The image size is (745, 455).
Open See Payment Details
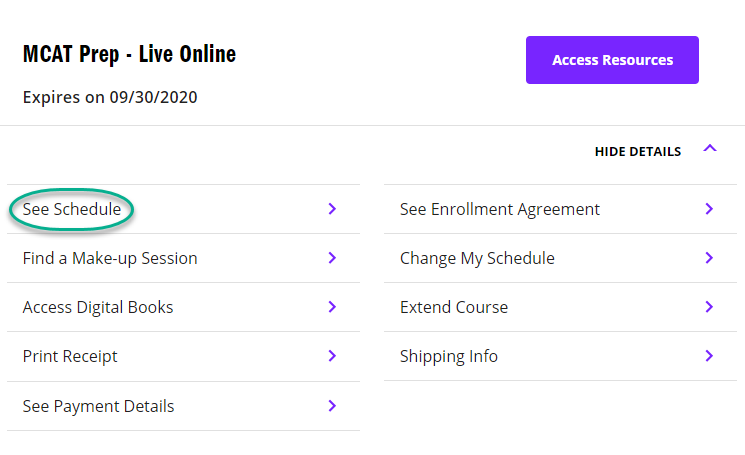98,406
